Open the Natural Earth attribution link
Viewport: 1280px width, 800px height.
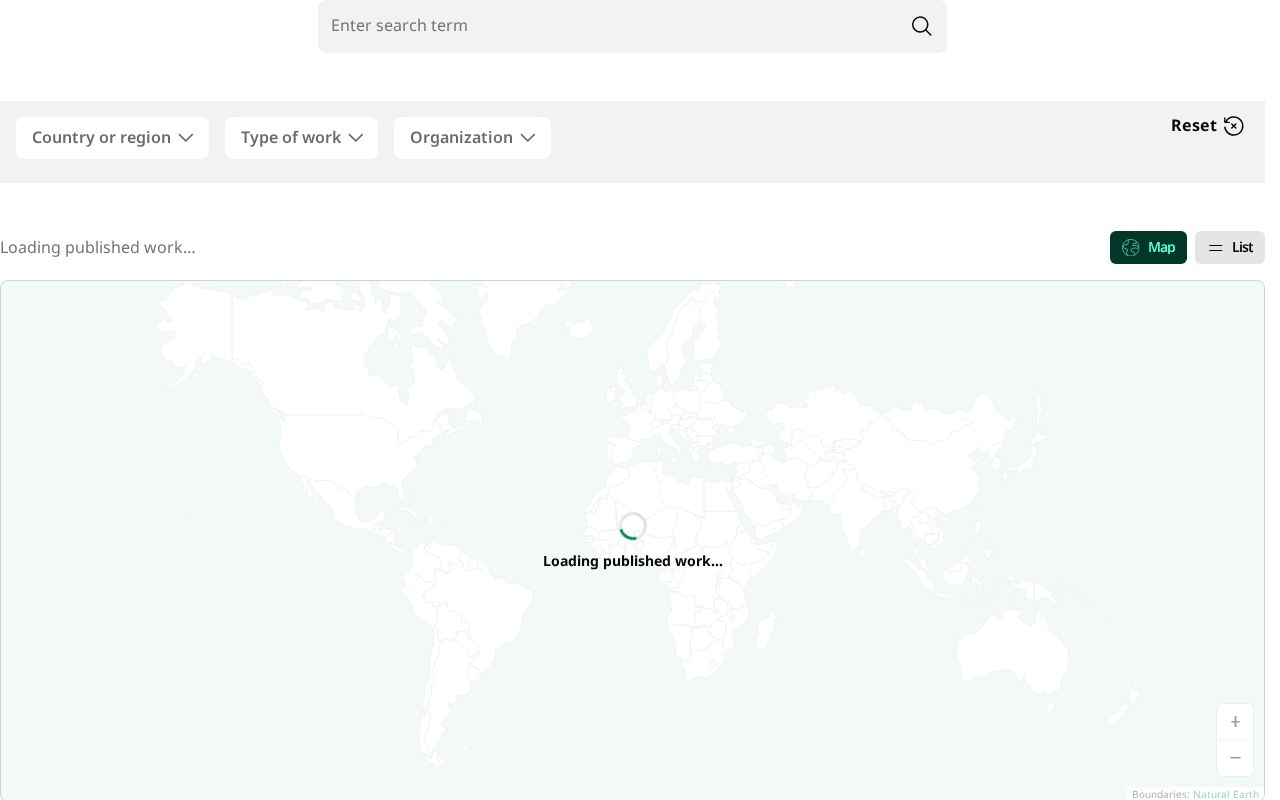coord(1226,794)
